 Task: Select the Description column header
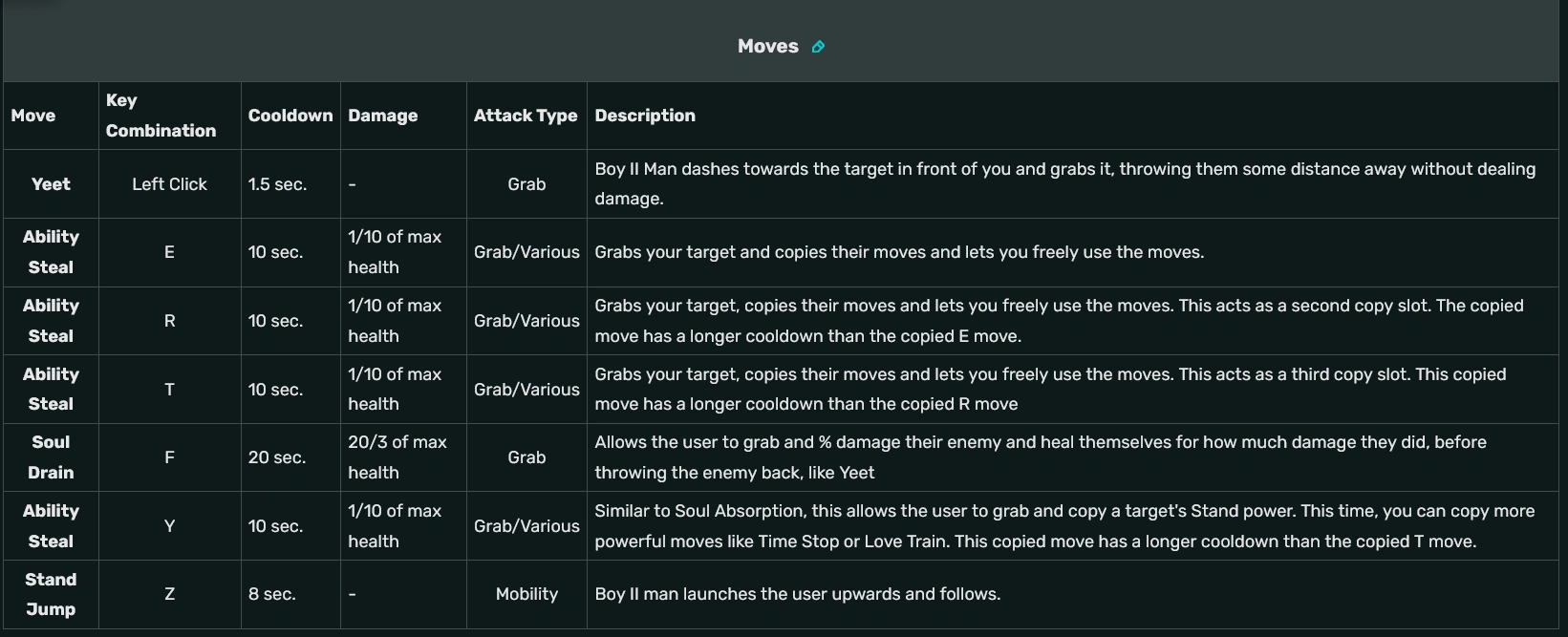point(645,116)
